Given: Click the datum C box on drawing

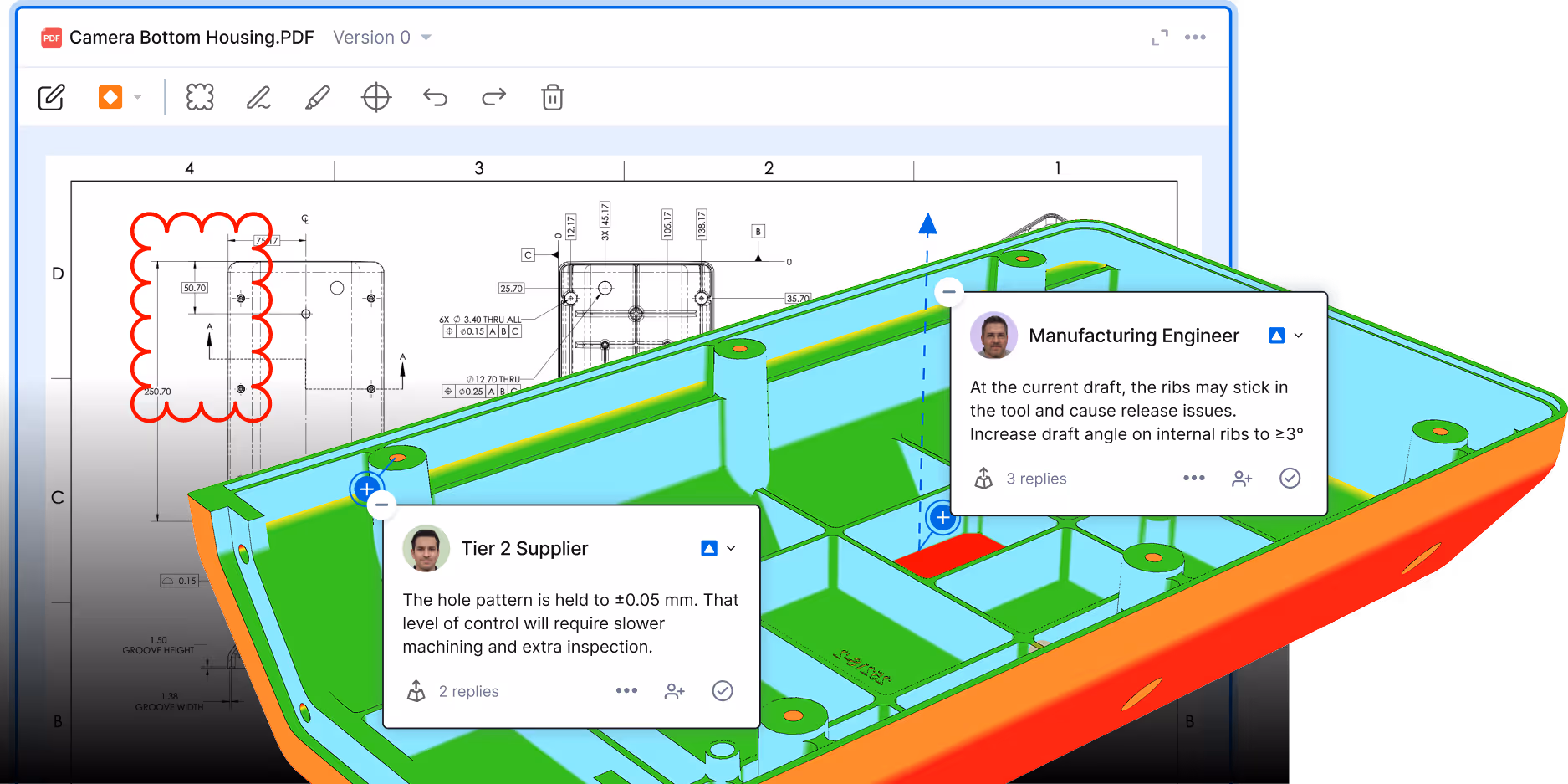Looking at the screenshot, I should 528,255.
